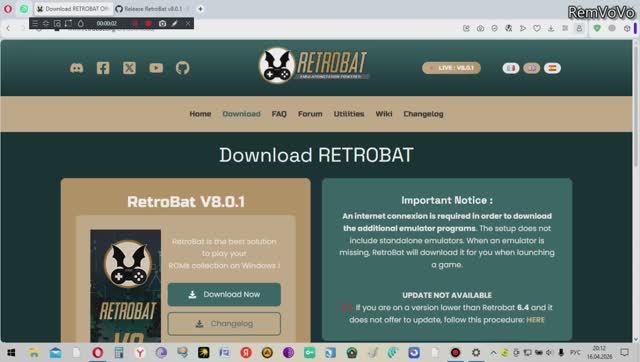Click the recorder water drop icon
The width and height of the screenshot is (640, 362).
tap(81, 24)
